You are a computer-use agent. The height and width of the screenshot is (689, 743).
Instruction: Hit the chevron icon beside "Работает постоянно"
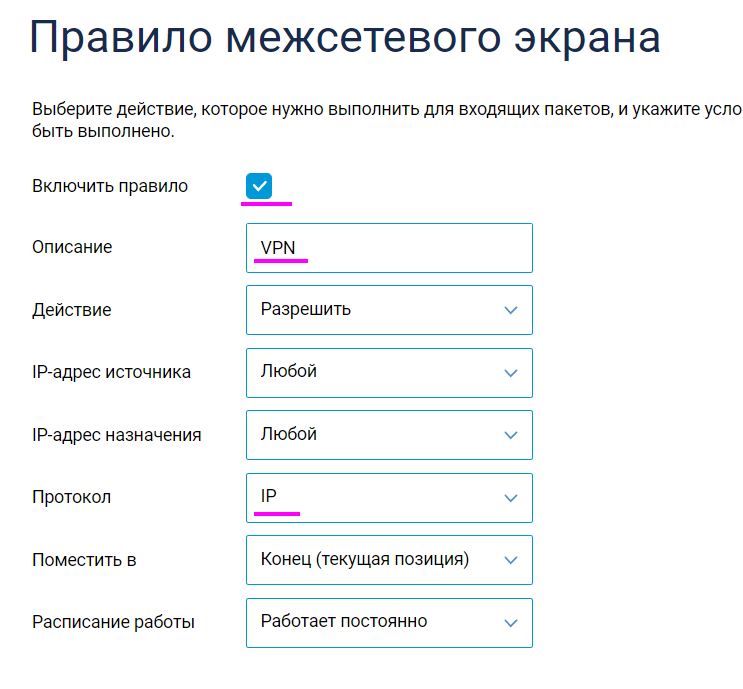[511, 623]
